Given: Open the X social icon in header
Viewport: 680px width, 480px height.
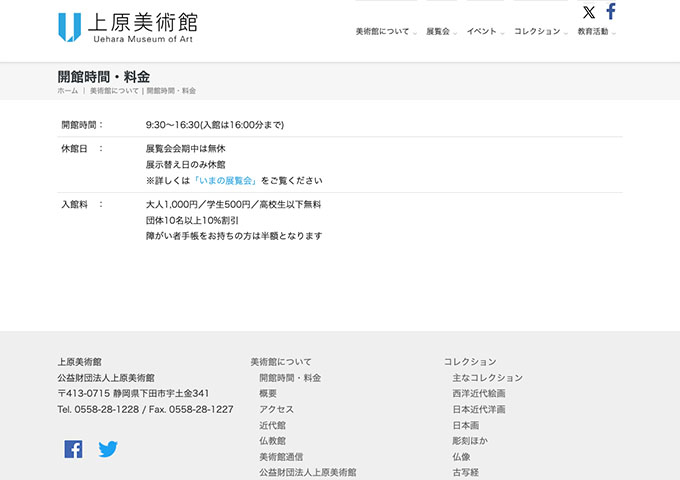Looking at the screenshot, I should tap(589, 12).
